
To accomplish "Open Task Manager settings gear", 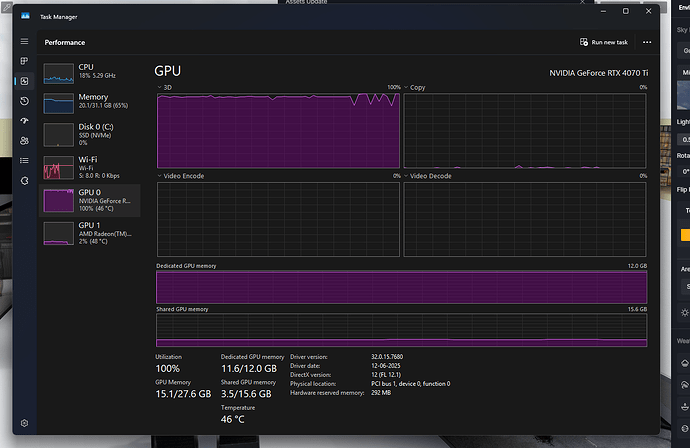I will [x=24, y=423].
